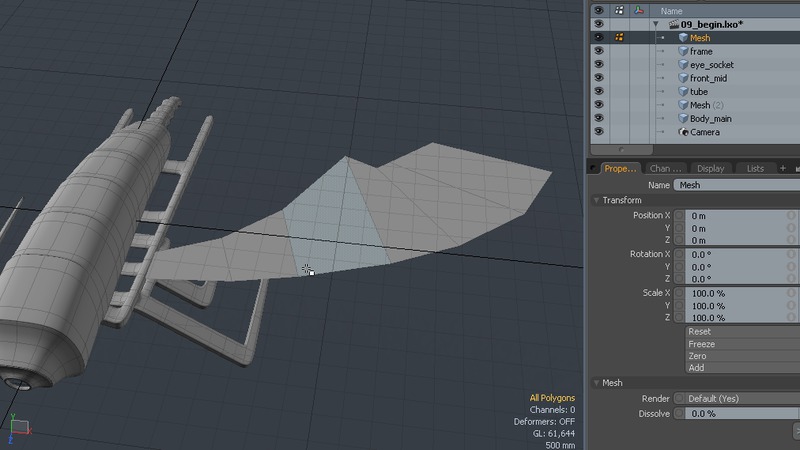Hide the front_mid layer with its eye
This screenshot has width=800, height=450.
pos(598,78)
